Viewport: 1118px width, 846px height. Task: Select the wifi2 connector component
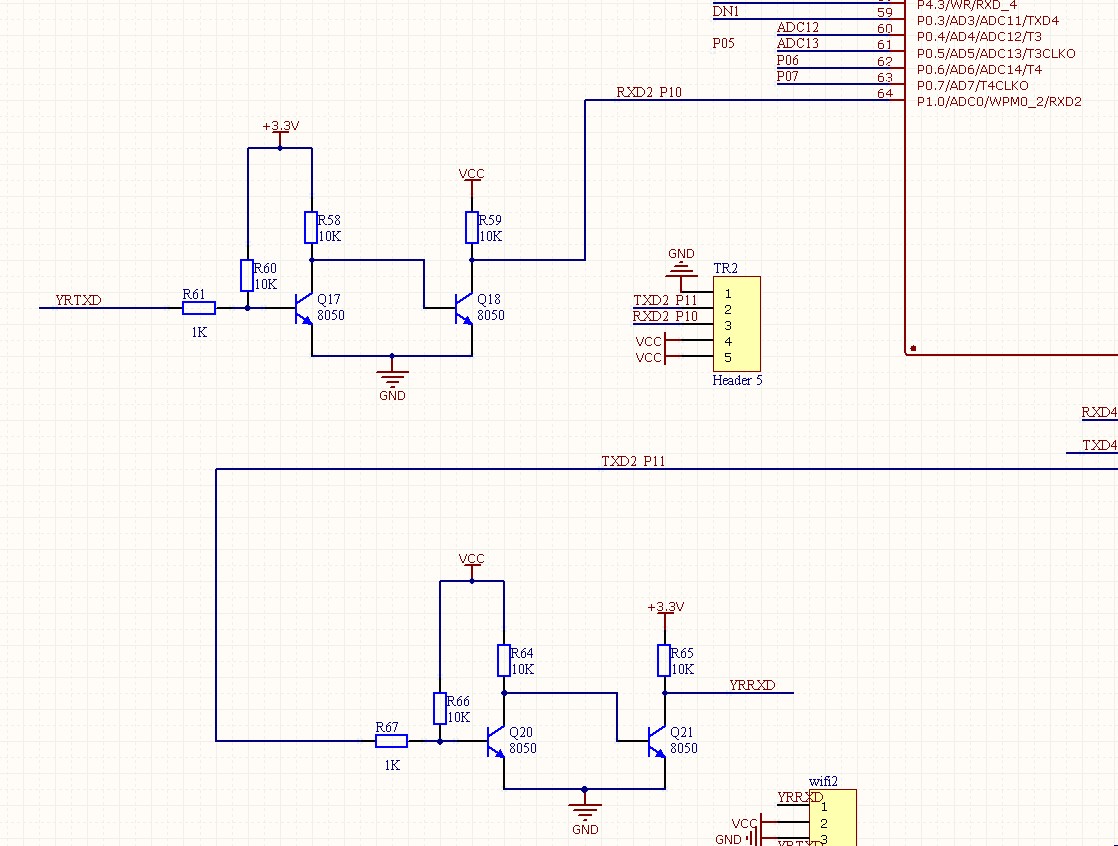tap(833, 817)
